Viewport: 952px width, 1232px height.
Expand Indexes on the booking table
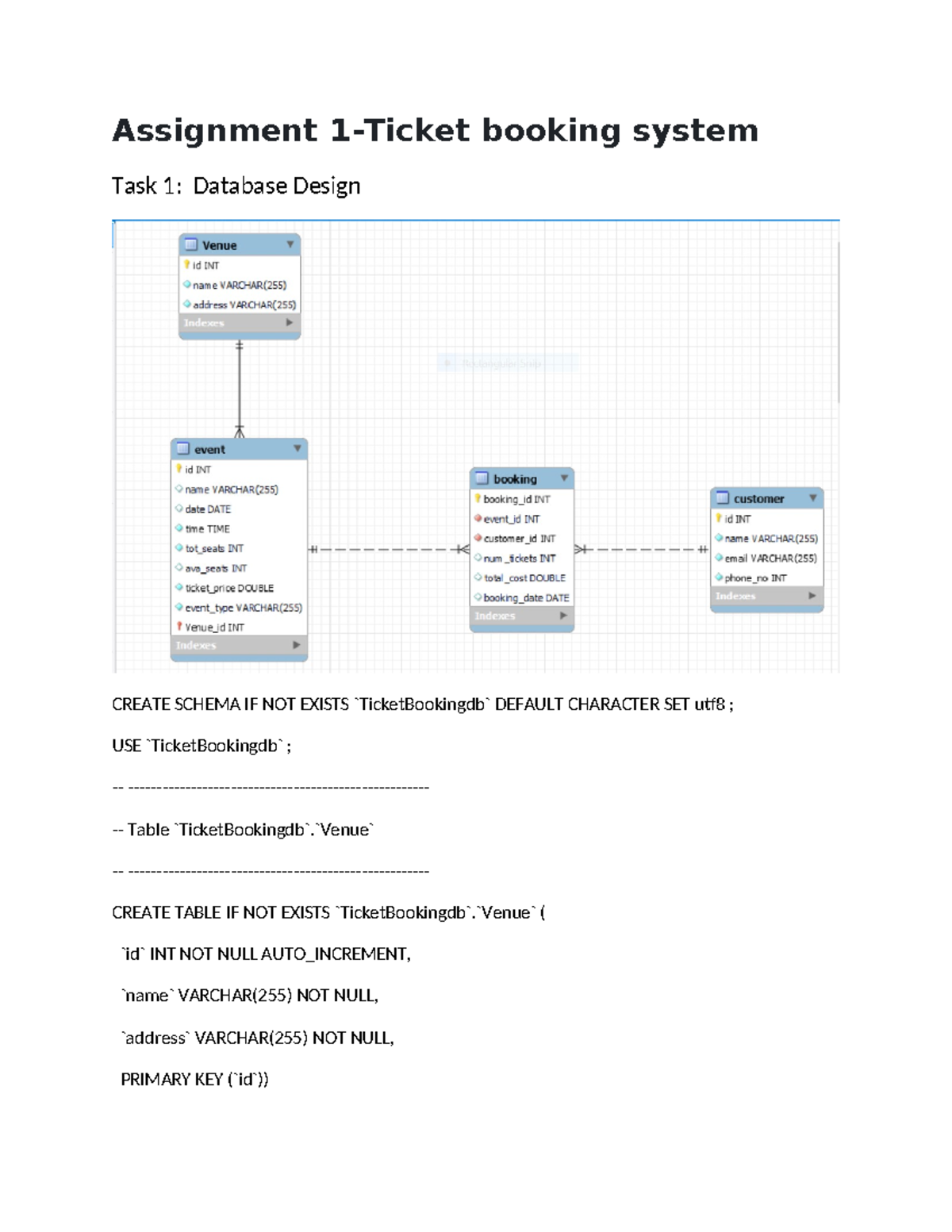[563, 615]
